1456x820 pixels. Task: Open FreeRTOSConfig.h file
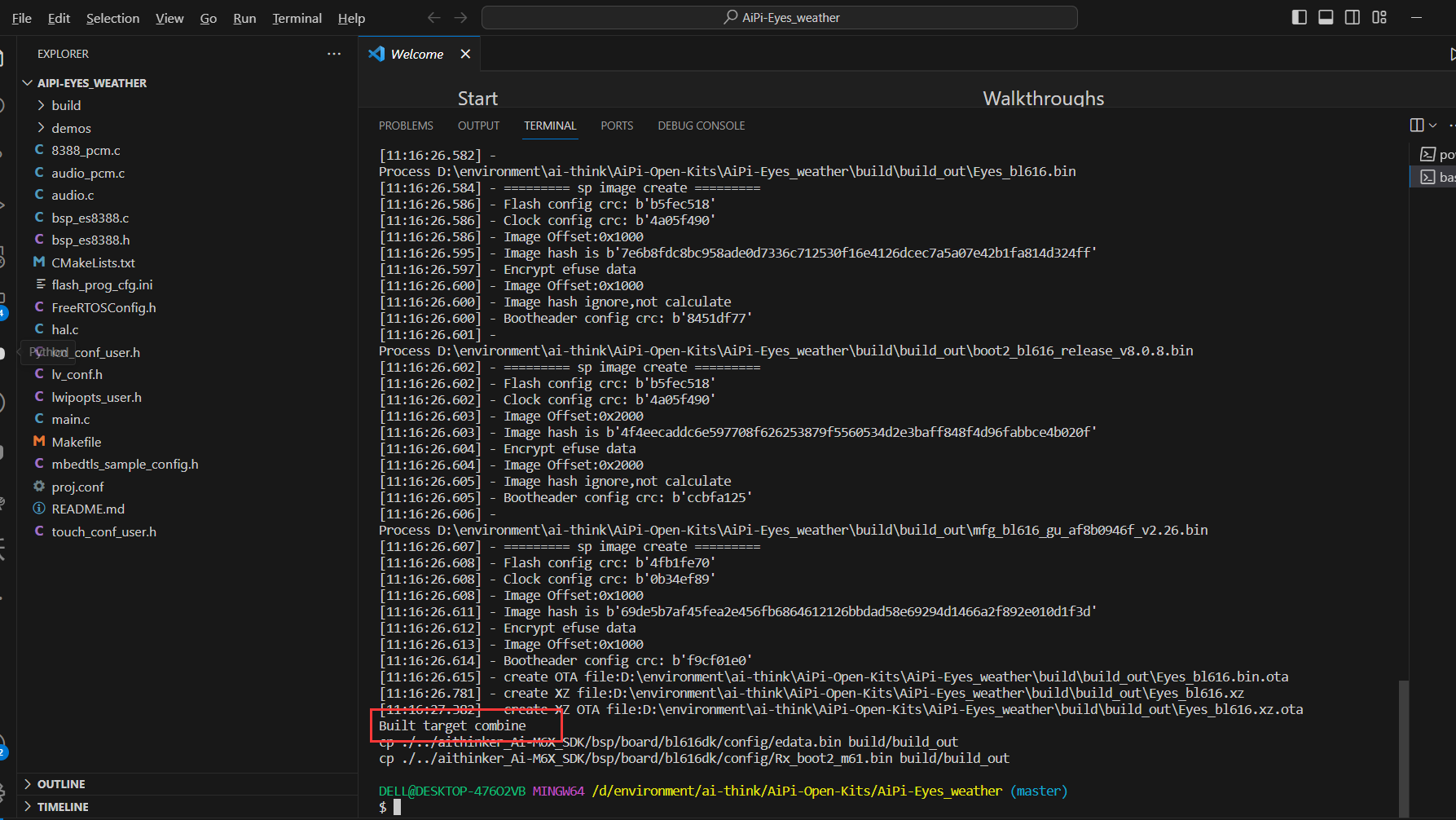click(x=187, y=307)
